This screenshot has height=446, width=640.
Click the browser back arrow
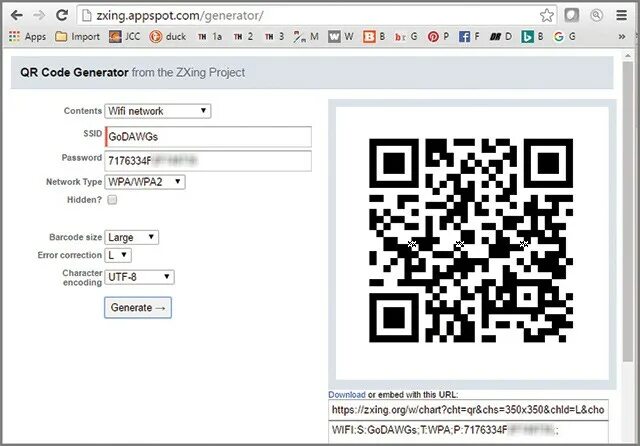click(x=17, y=16)
